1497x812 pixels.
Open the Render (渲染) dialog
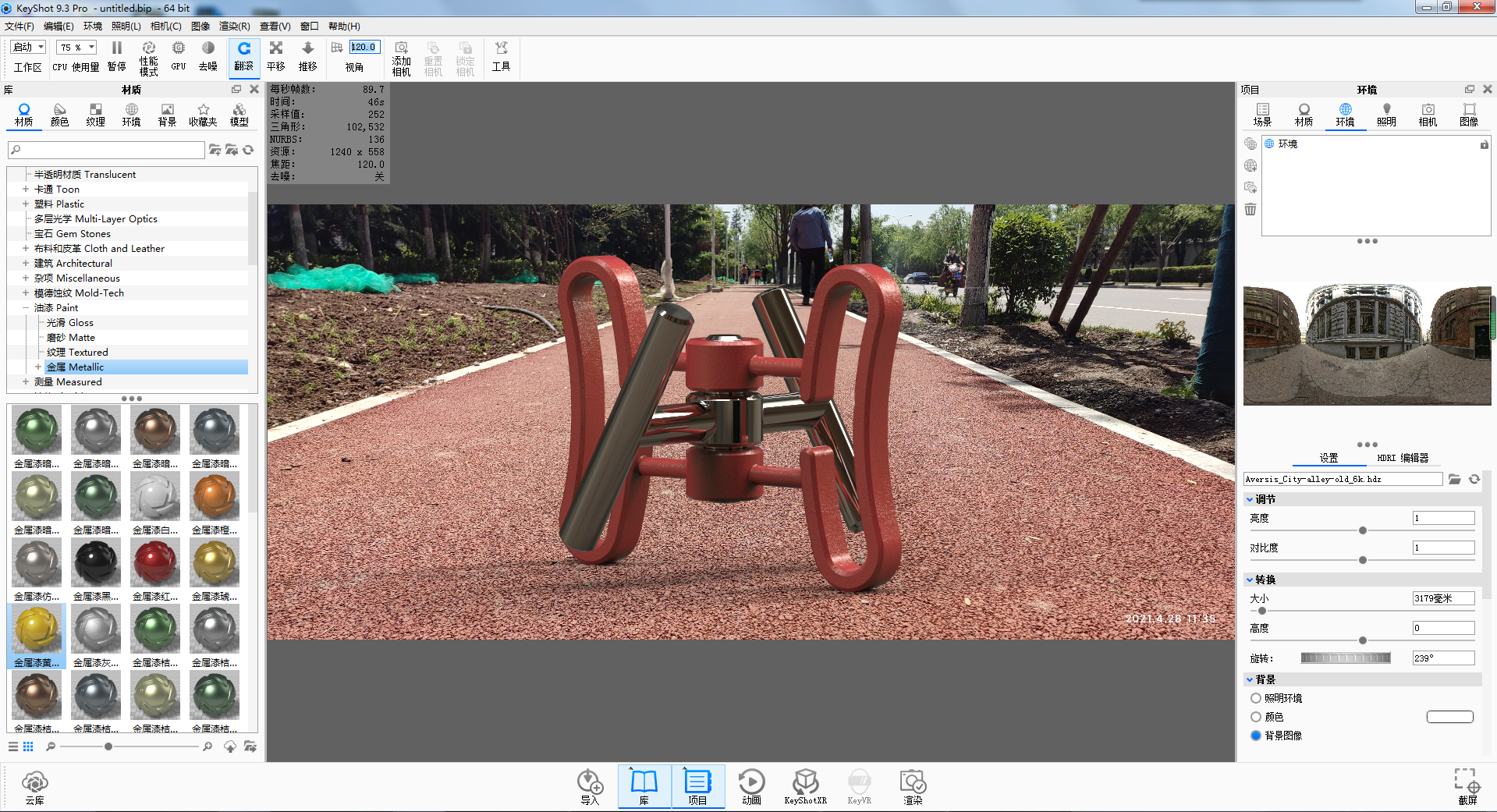coord(913,787)
